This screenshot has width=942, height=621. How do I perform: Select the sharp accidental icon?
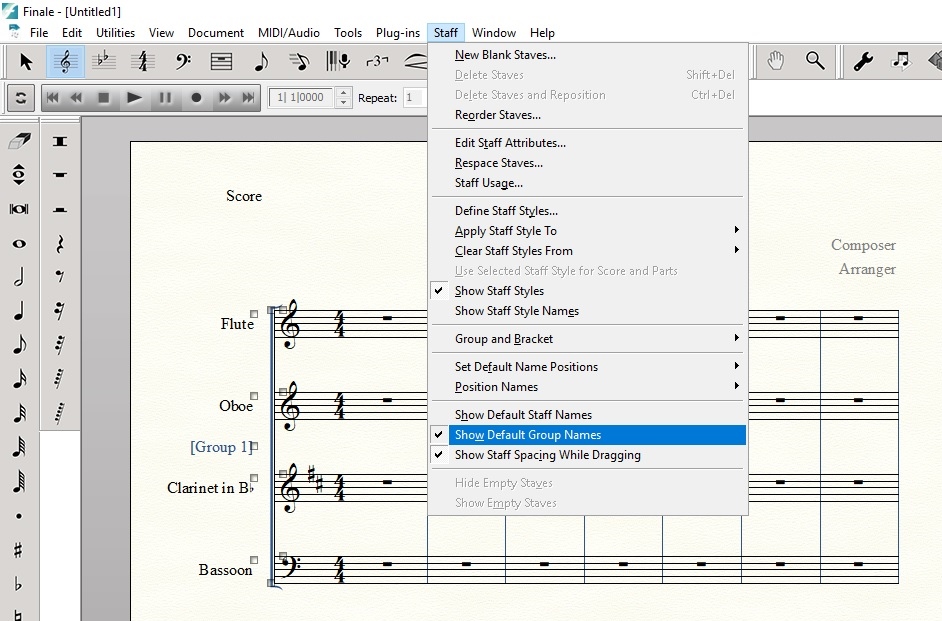pyautogui.click(x=19, y=550)
